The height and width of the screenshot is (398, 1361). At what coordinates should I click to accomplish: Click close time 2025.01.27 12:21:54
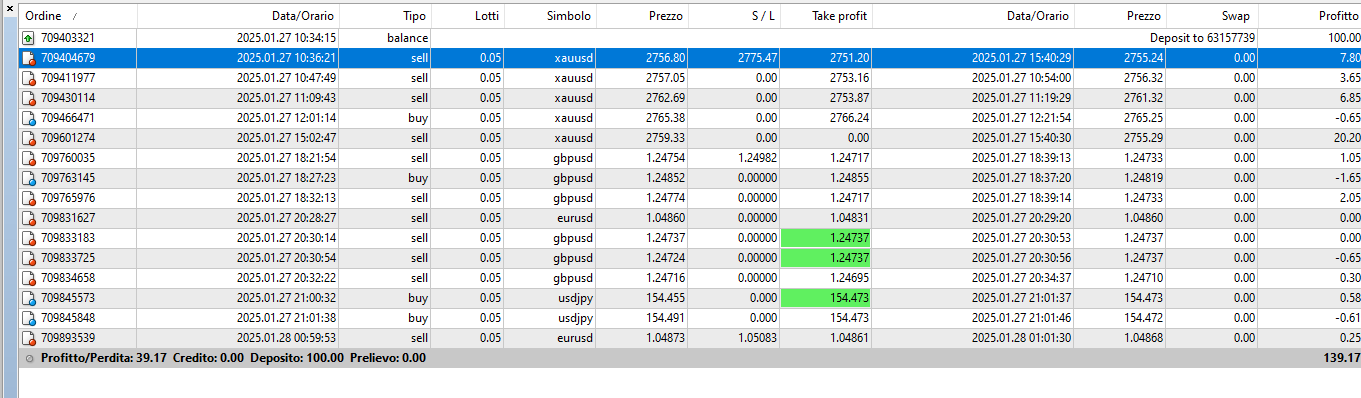[x=1022, y=118]
